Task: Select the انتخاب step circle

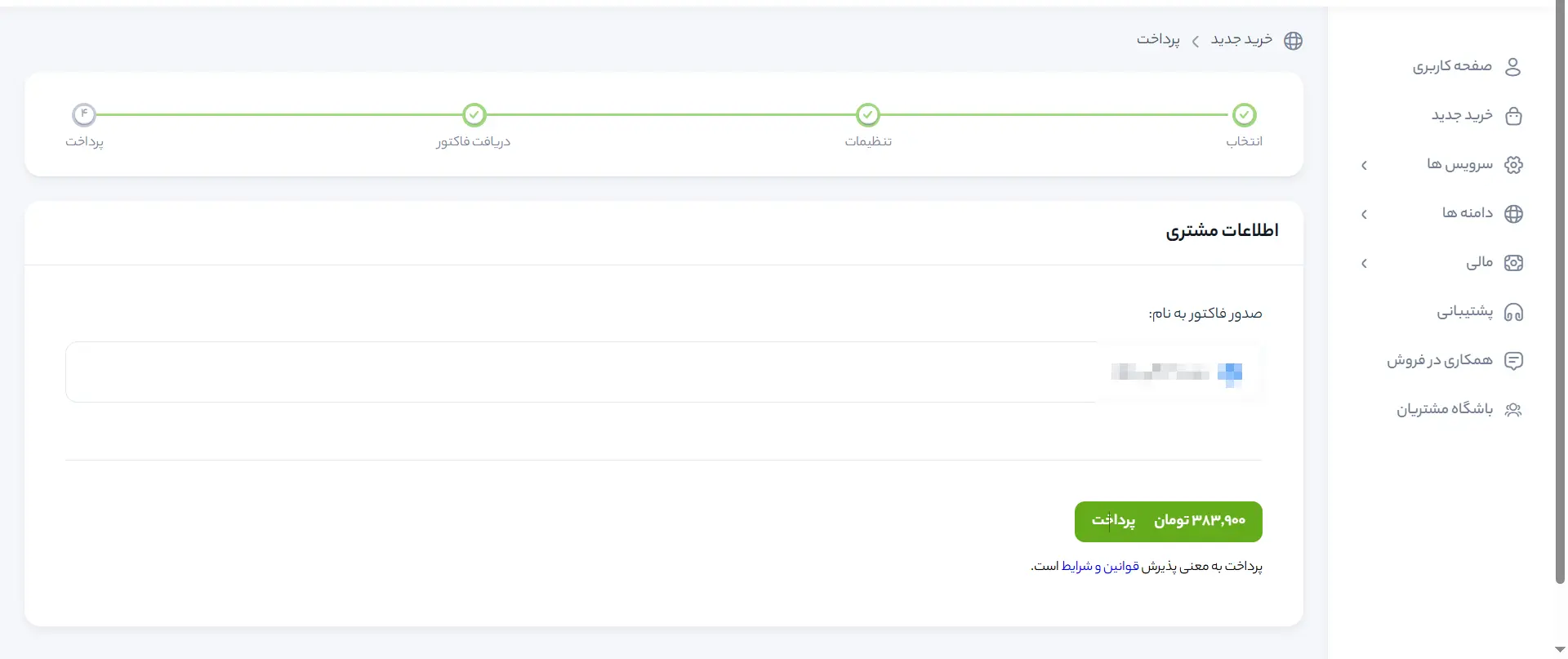Action: 1244,115
